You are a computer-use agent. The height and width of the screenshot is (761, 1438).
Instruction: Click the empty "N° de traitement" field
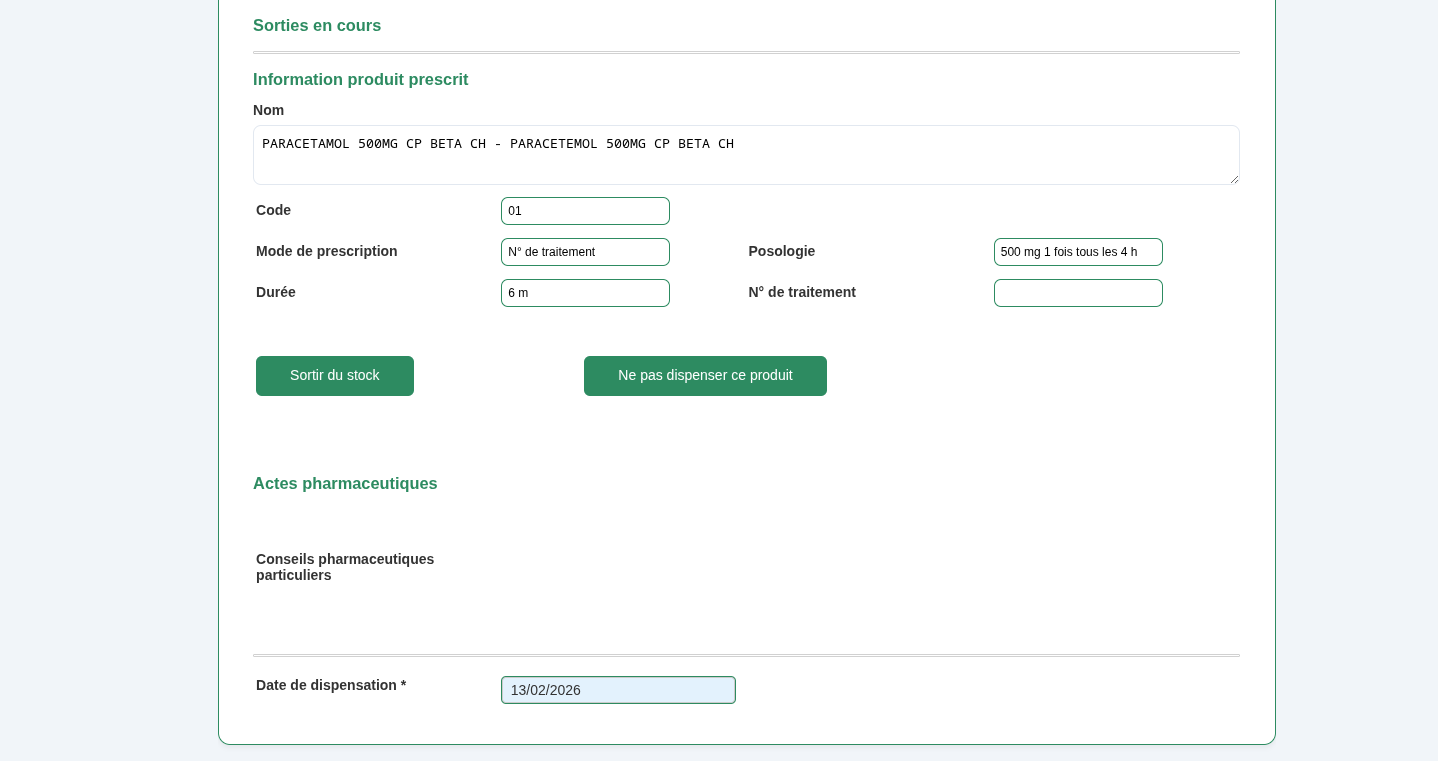(1078, 293)
